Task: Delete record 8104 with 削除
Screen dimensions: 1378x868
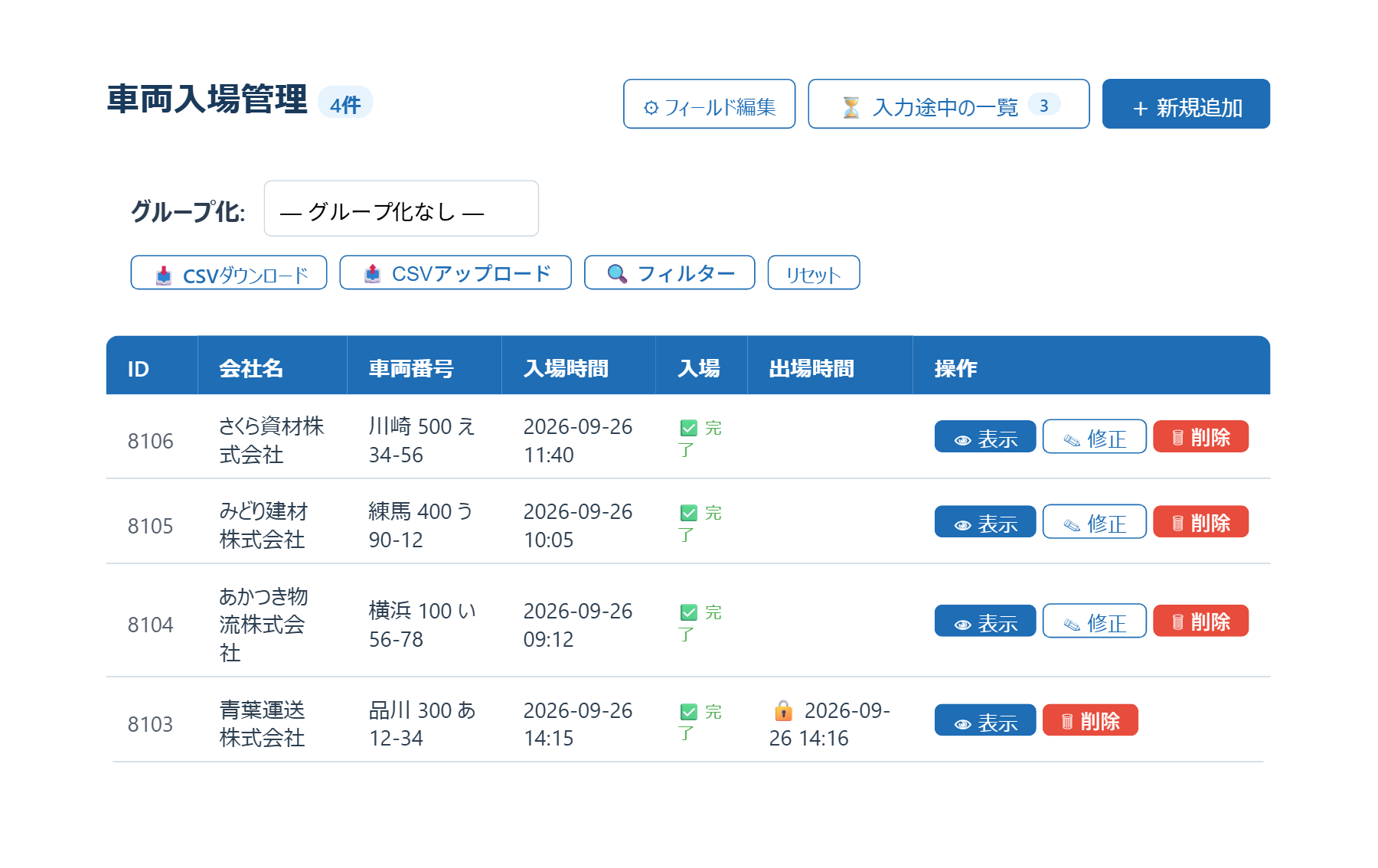Action: 1201,621
